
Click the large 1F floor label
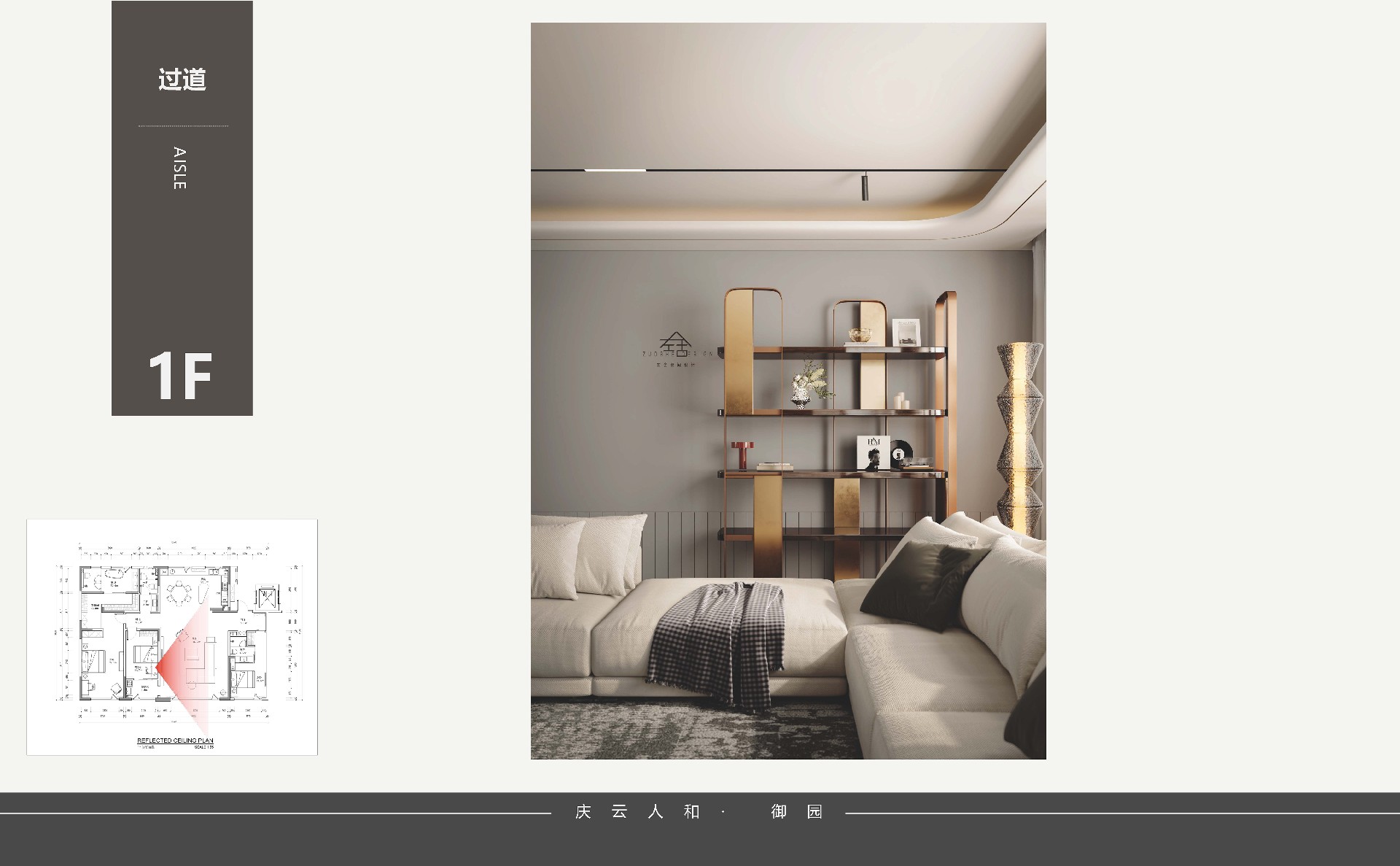[180, 376]
